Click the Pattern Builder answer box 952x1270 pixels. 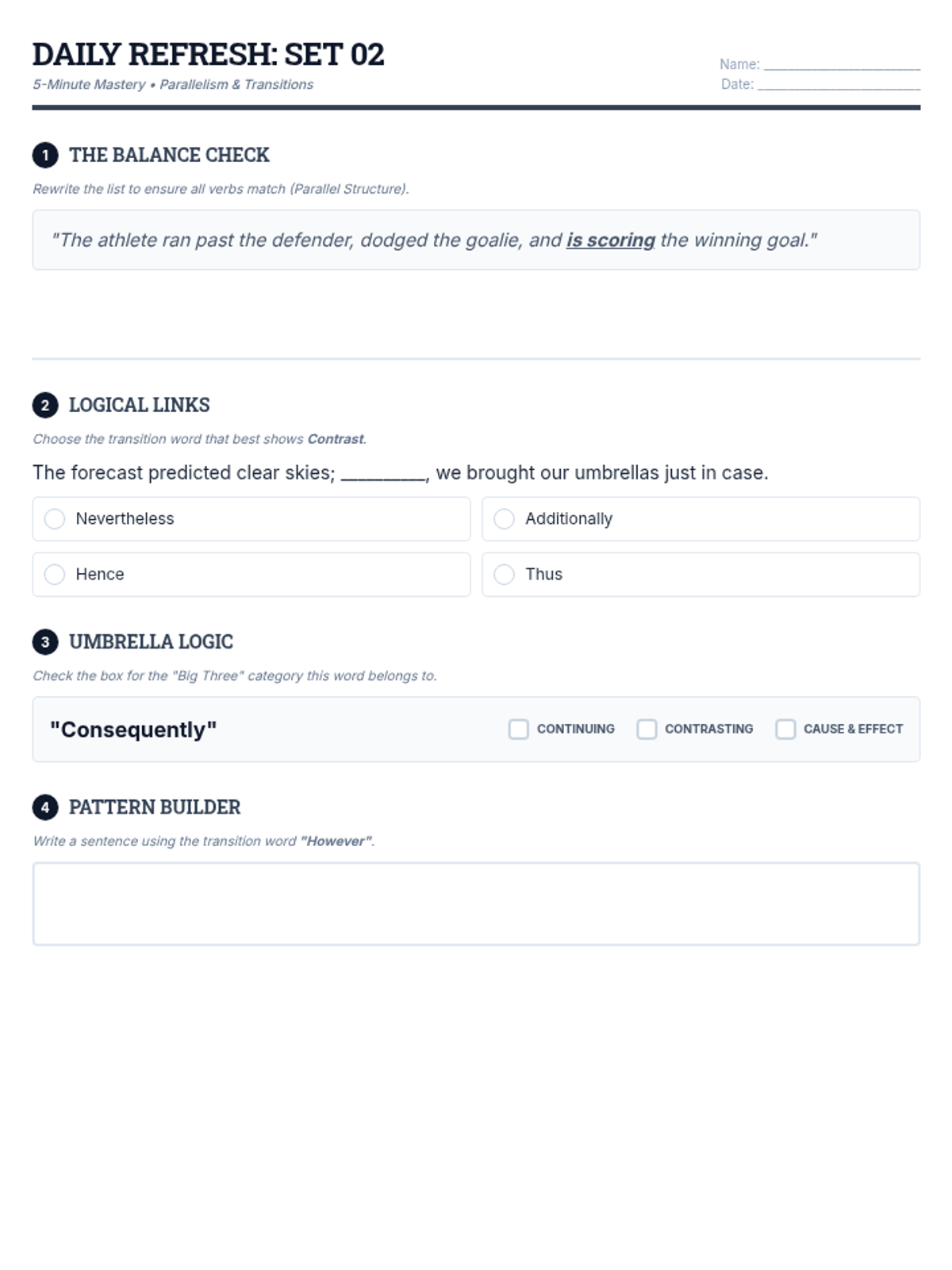[476, 904]
